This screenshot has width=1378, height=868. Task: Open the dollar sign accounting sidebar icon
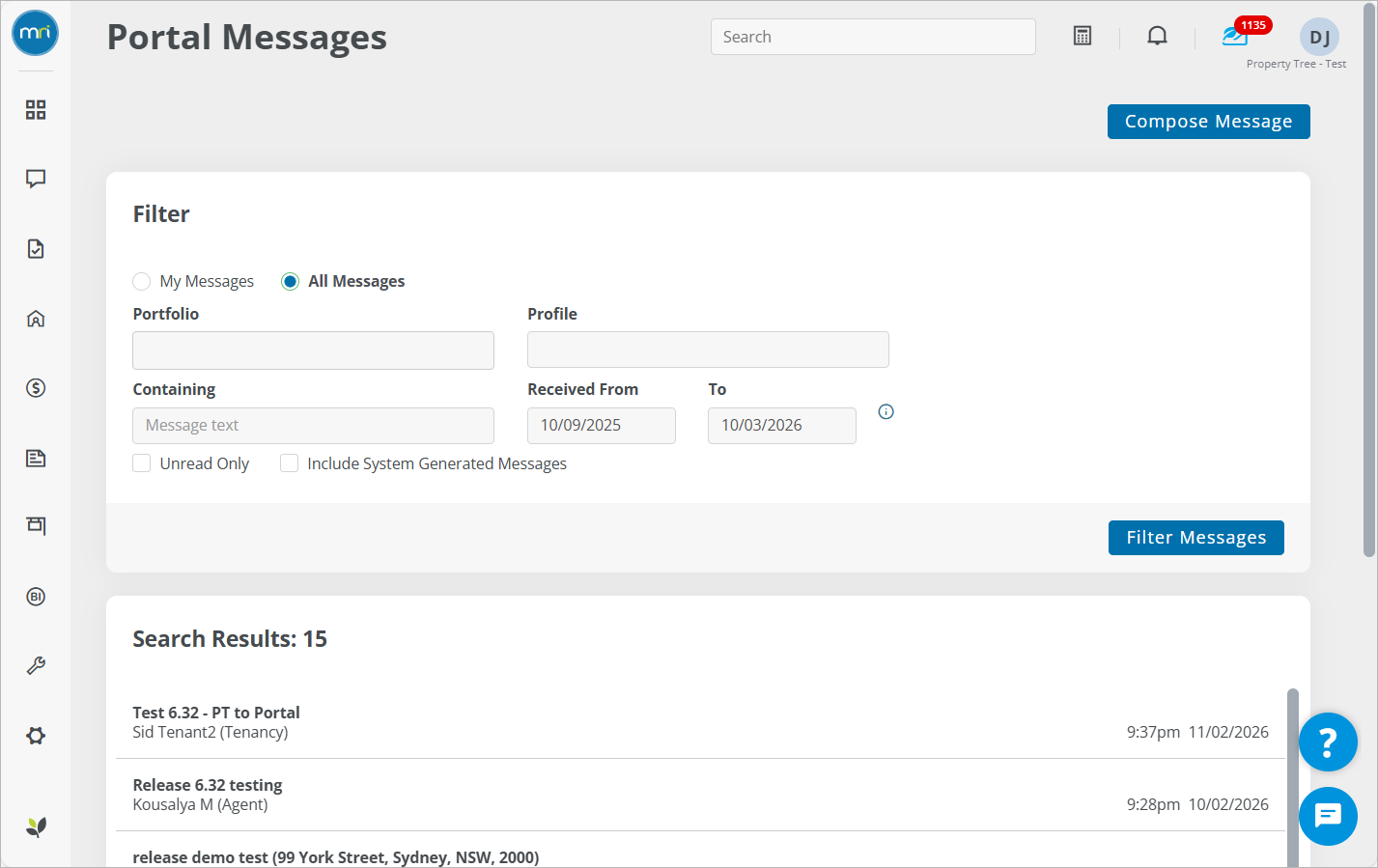point(36,388)
